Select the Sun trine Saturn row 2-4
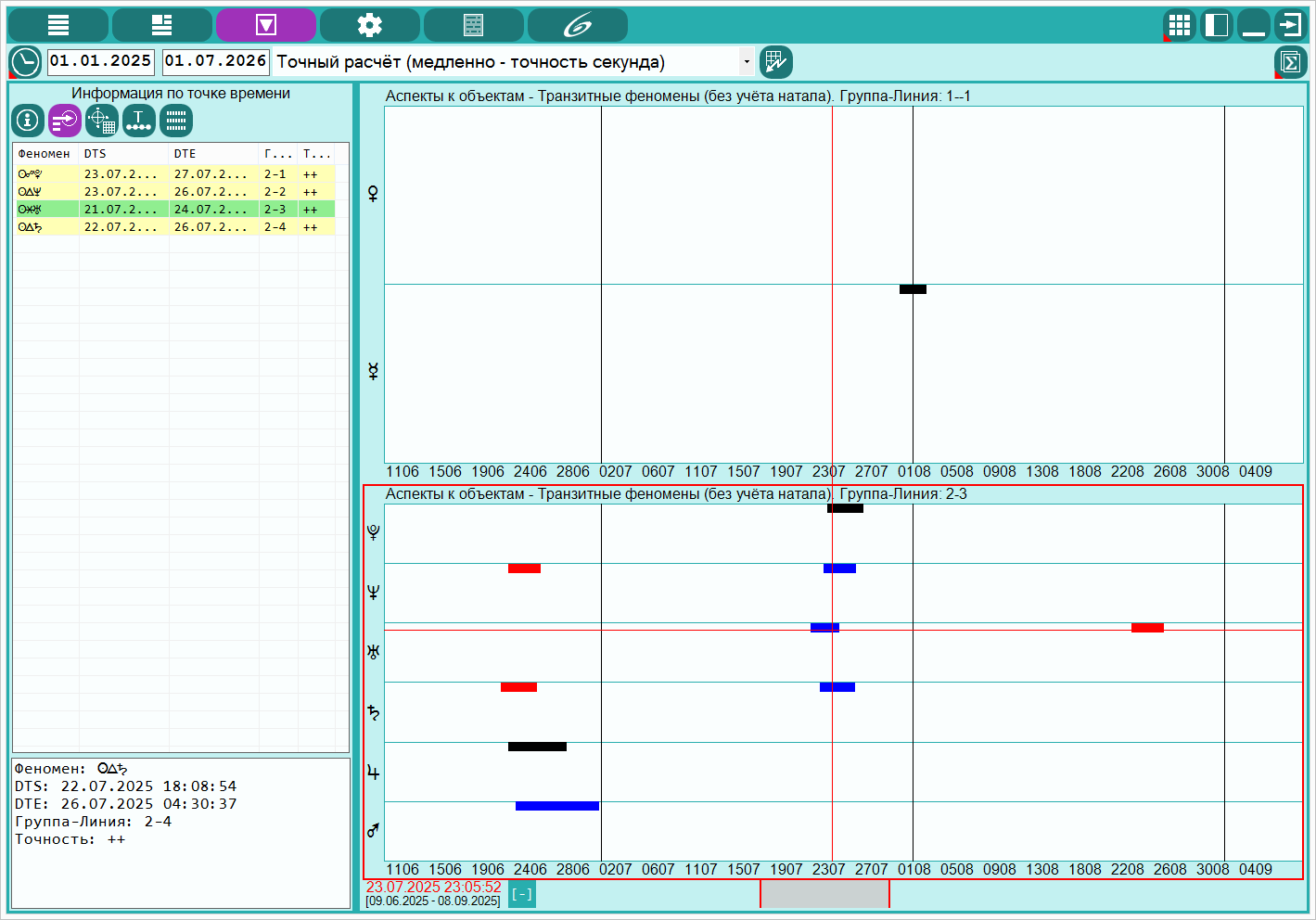Image resolution: width=1316 pixels, height=920 pixels. (x=175, y=227)
